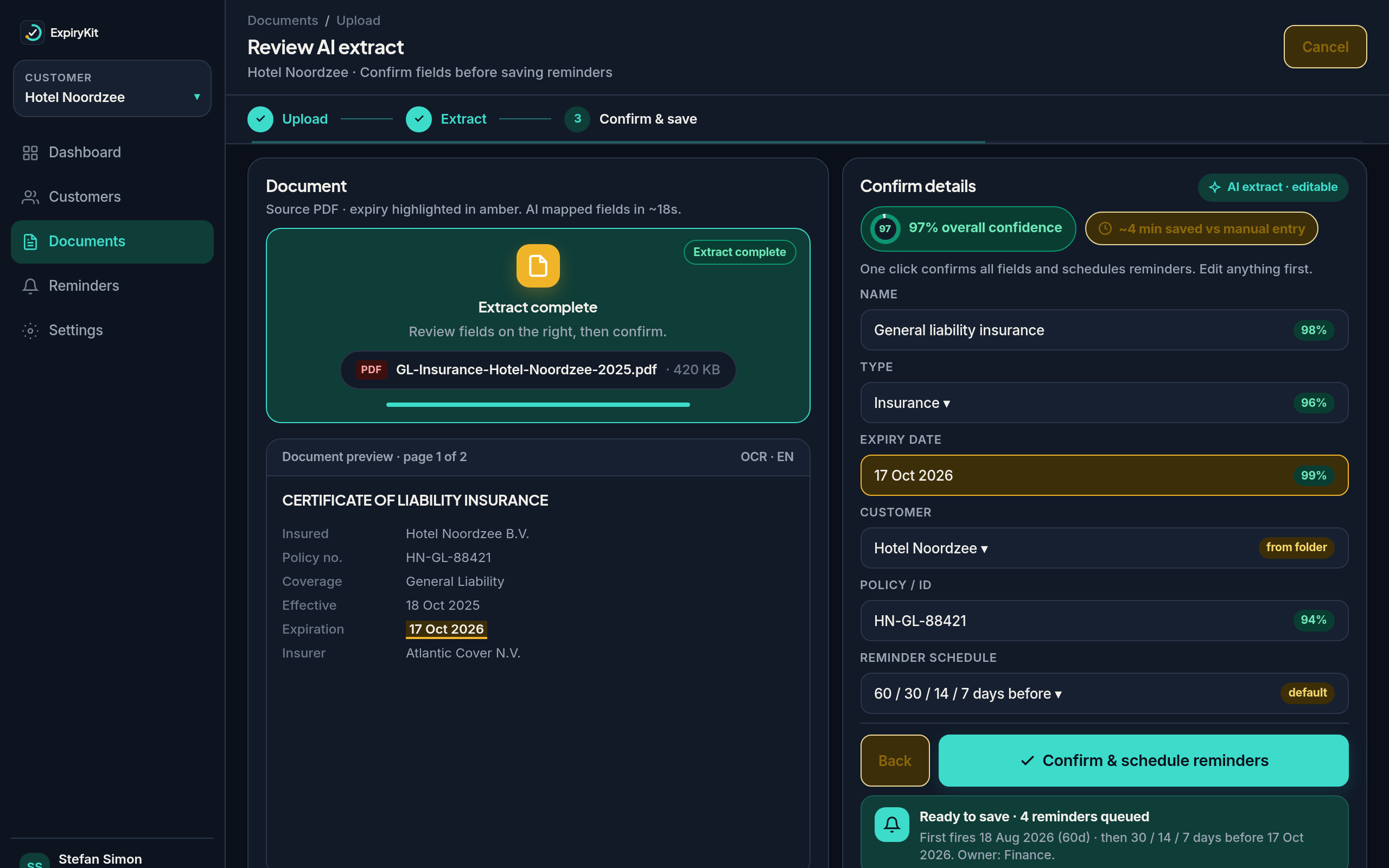This screenshot has width=1389, height=868.
Task: Open Customers in sidebar
Action: tap(112, 197)
